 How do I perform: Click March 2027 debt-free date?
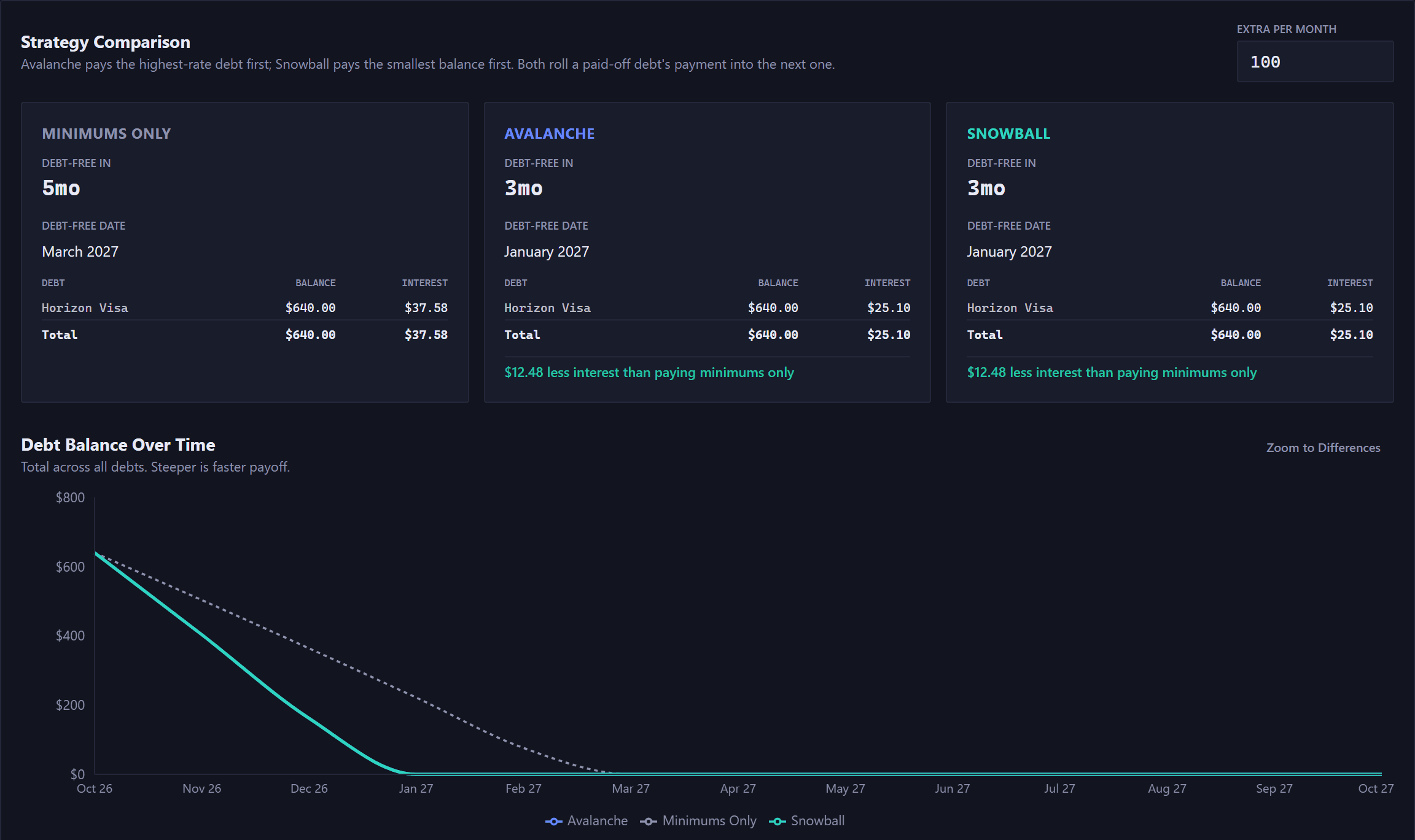[80, 252]
